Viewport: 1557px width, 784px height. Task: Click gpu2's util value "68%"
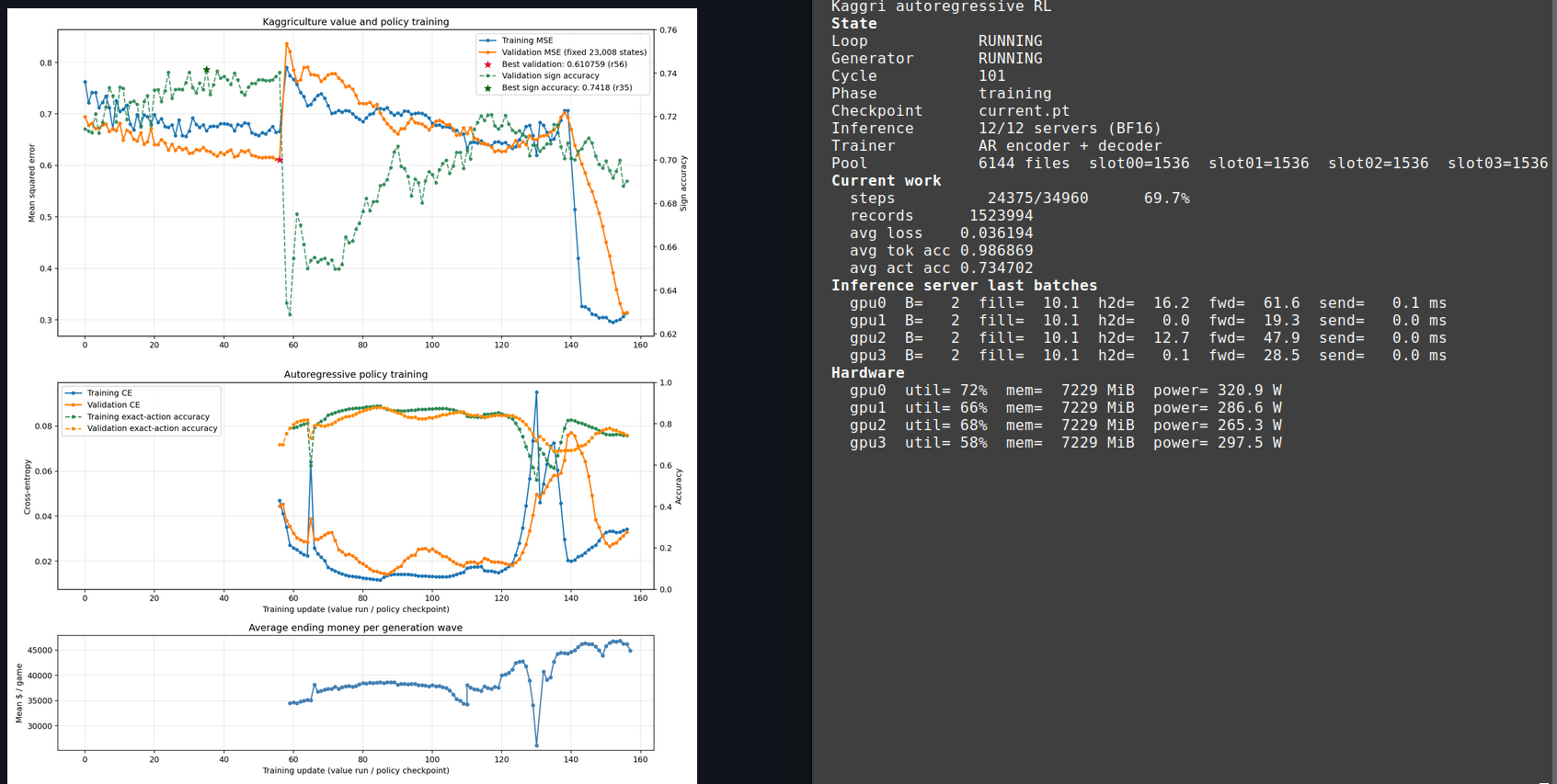point(973,426)
